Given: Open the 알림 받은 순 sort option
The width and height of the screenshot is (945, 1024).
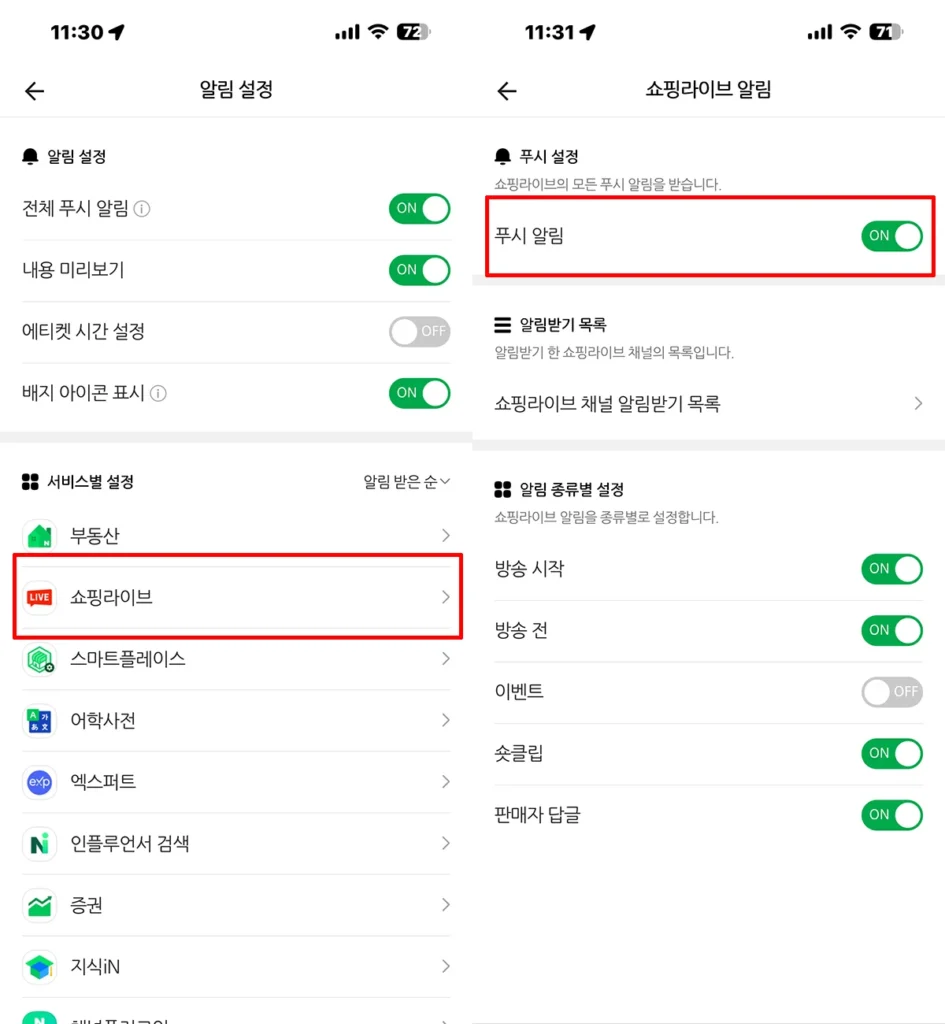Looking at the screenshot, I should pos(407,481).
